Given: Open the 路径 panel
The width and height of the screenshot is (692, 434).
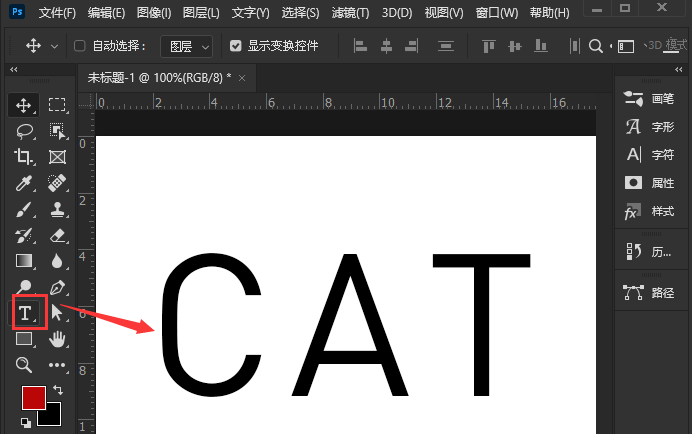Looking at the screenshot, I should coord(649,292).
